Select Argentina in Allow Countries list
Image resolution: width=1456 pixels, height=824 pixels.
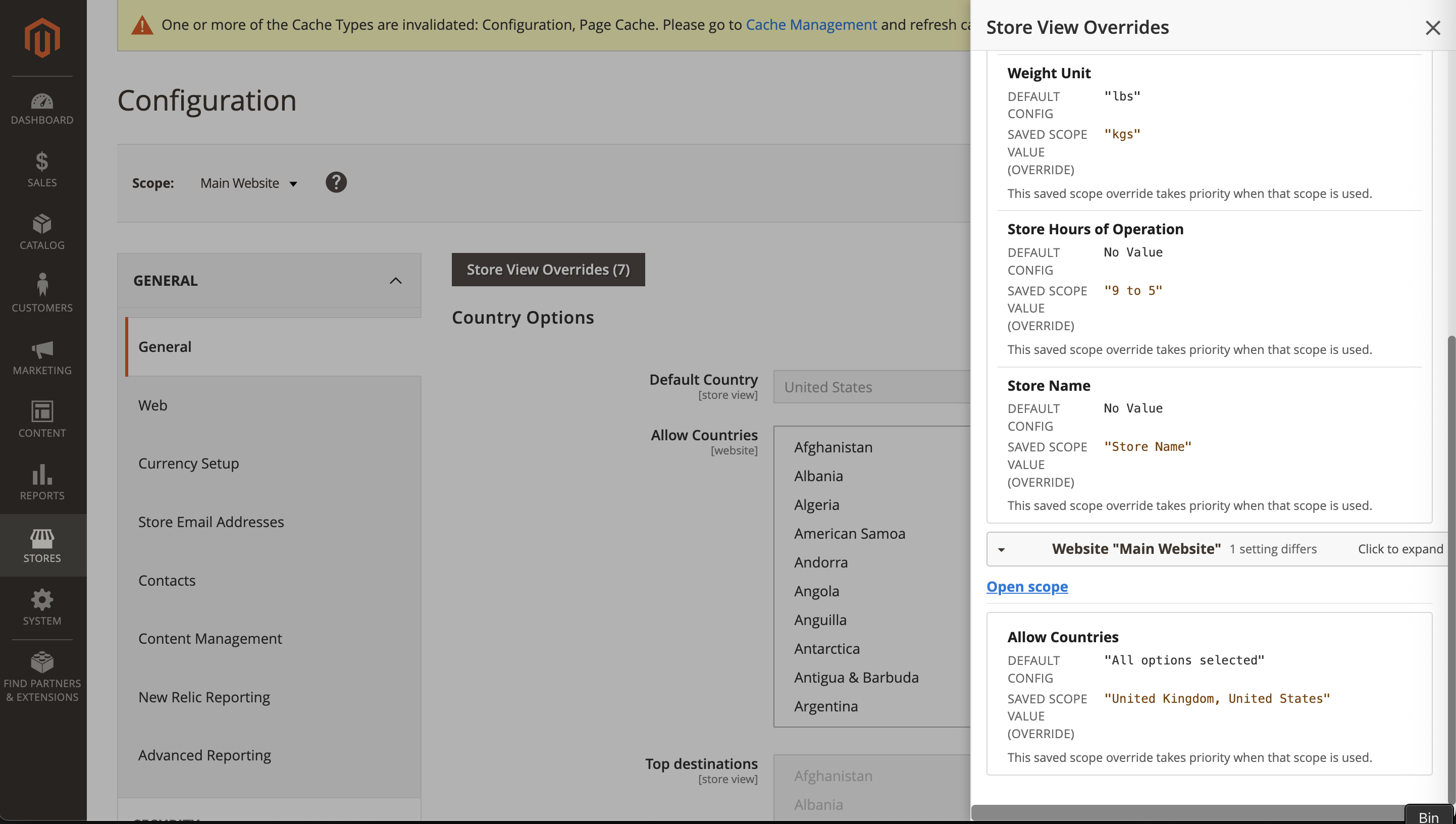coord(871,707)
